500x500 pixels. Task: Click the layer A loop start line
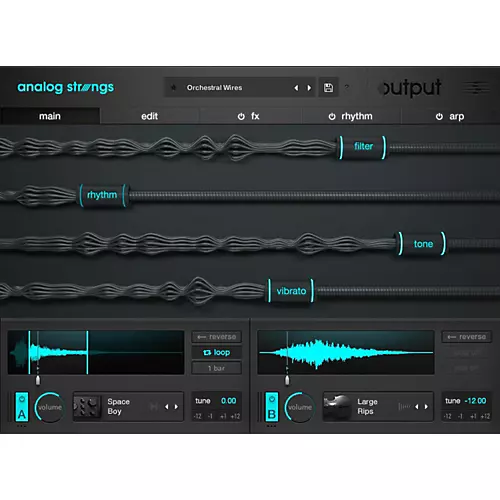click(x=29, y=352)
